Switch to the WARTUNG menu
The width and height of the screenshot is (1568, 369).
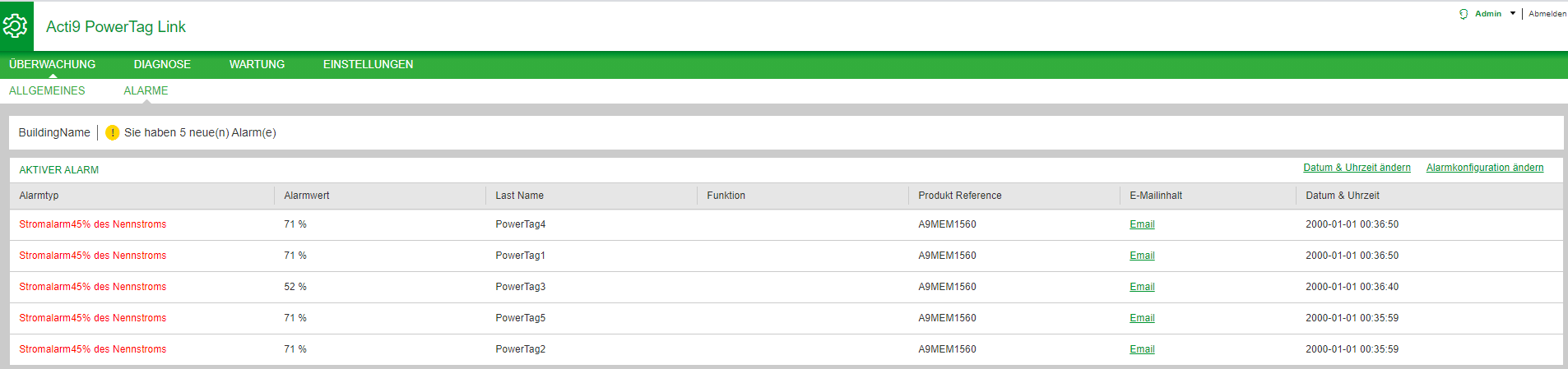(x=257, y=64)
